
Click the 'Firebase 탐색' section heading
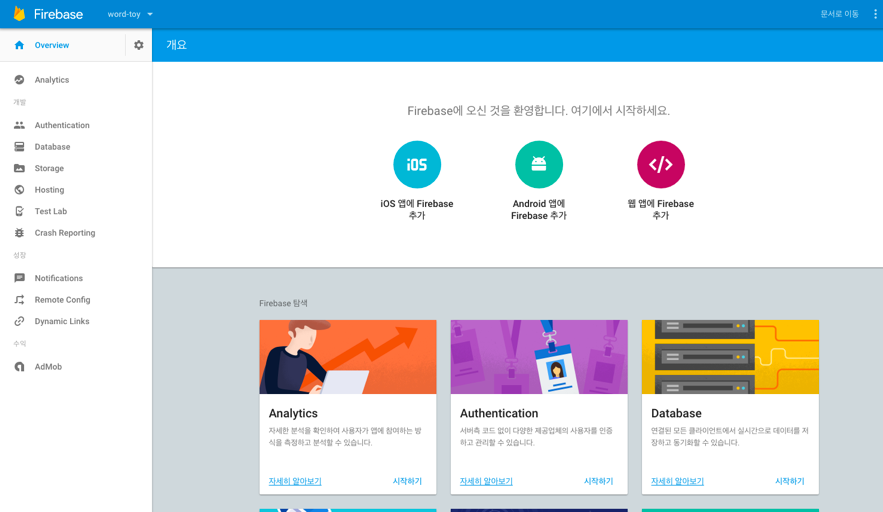coord(283,303)
